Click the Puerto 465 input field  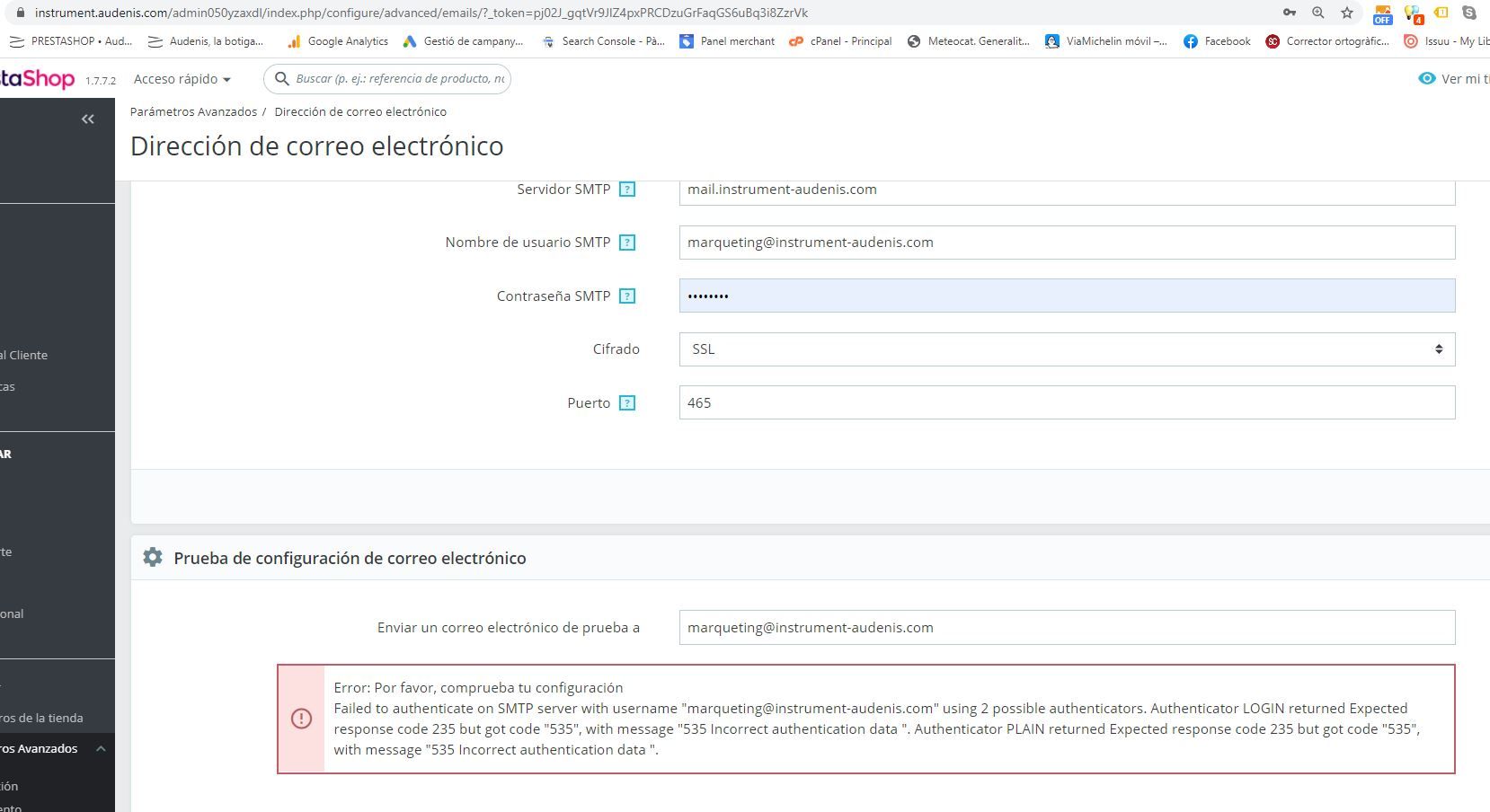pyautogui.click(x=1067, y=403)
